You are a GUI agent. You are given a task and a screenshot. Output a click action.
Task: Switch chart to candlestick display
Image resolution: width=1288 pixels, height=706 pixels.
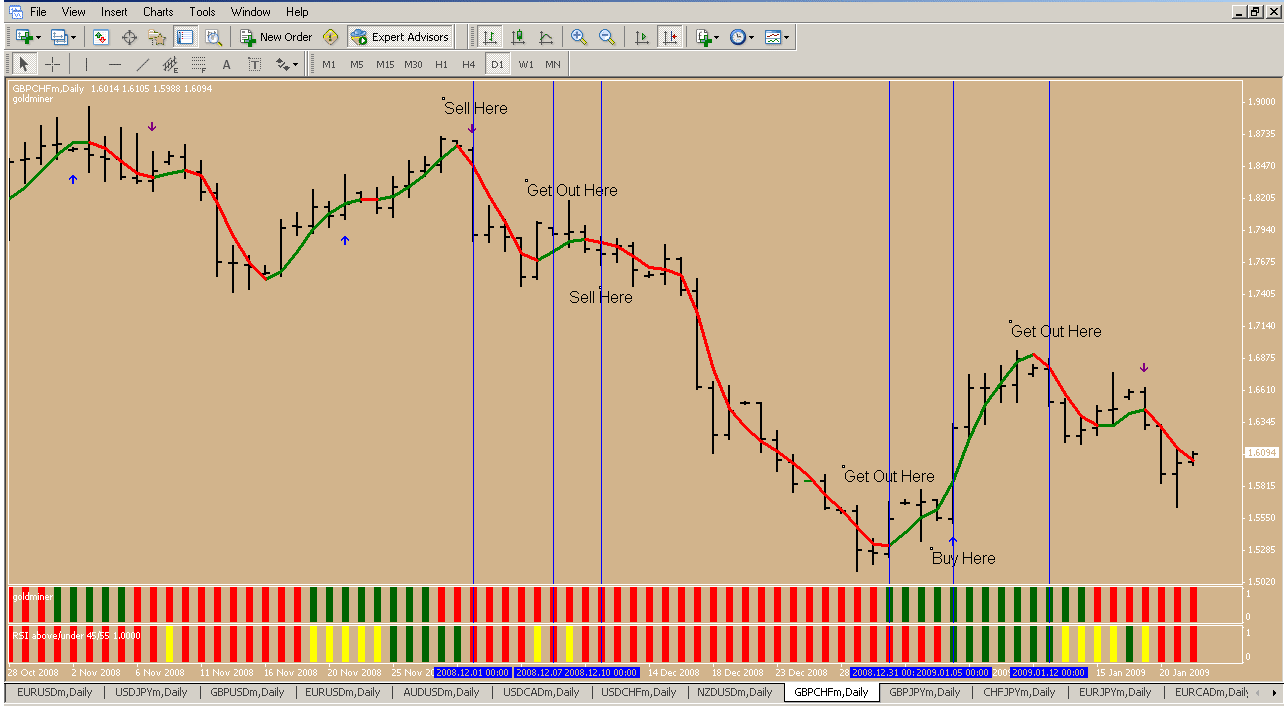tap(518, 37)
